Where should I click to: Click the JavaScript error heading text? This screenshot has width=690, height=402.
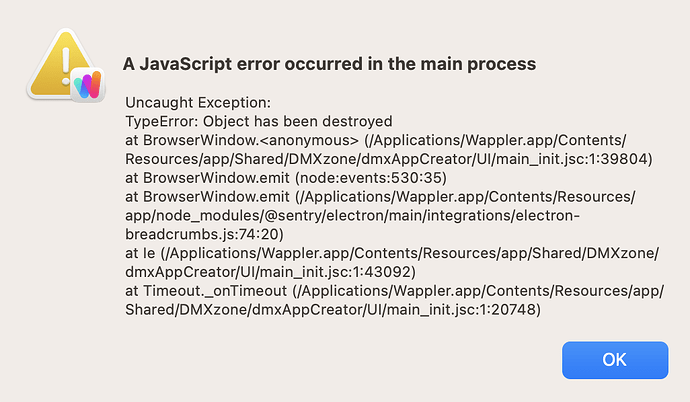click(329, 63)
